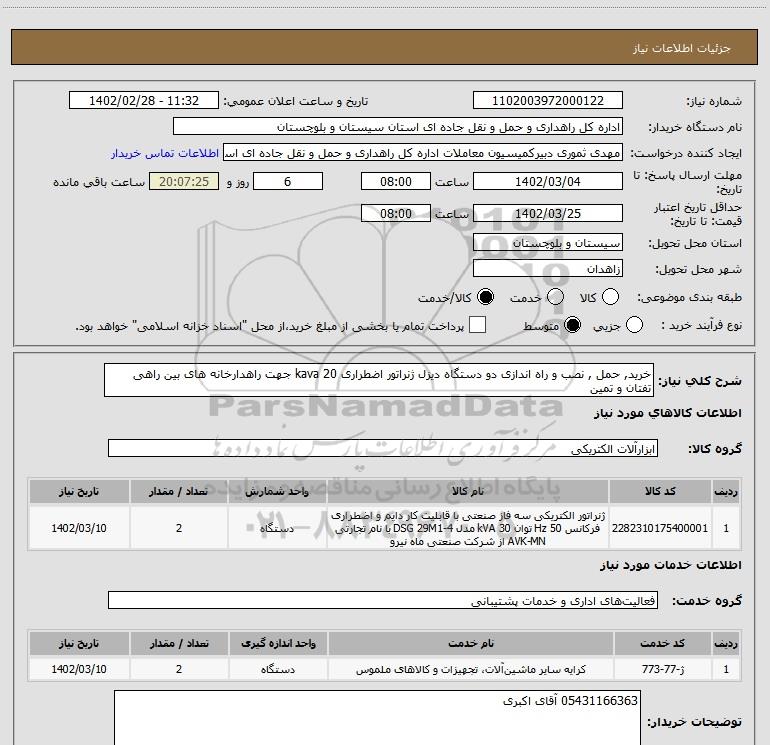This screenshot has height=745, width=770.
Task: Click the کرایه سایر ماشین‌آلات service name cell
Action: point(470,669)
